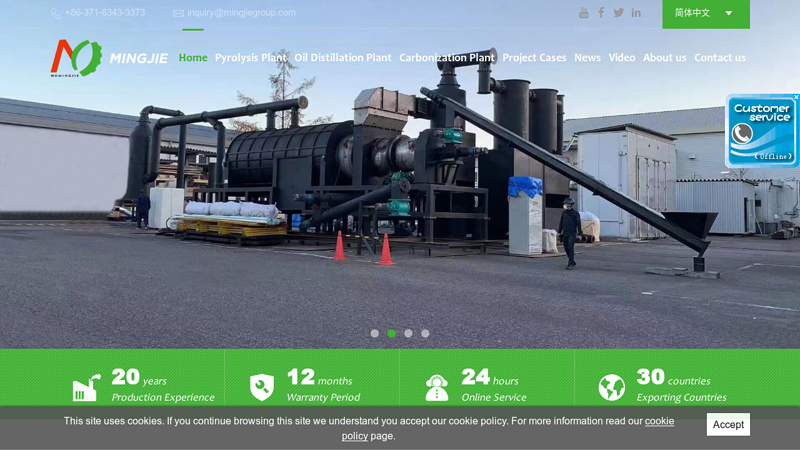This screenshot has height=450, width=800.
Task: Go to the Home menu item
Action: coord(193,58)
